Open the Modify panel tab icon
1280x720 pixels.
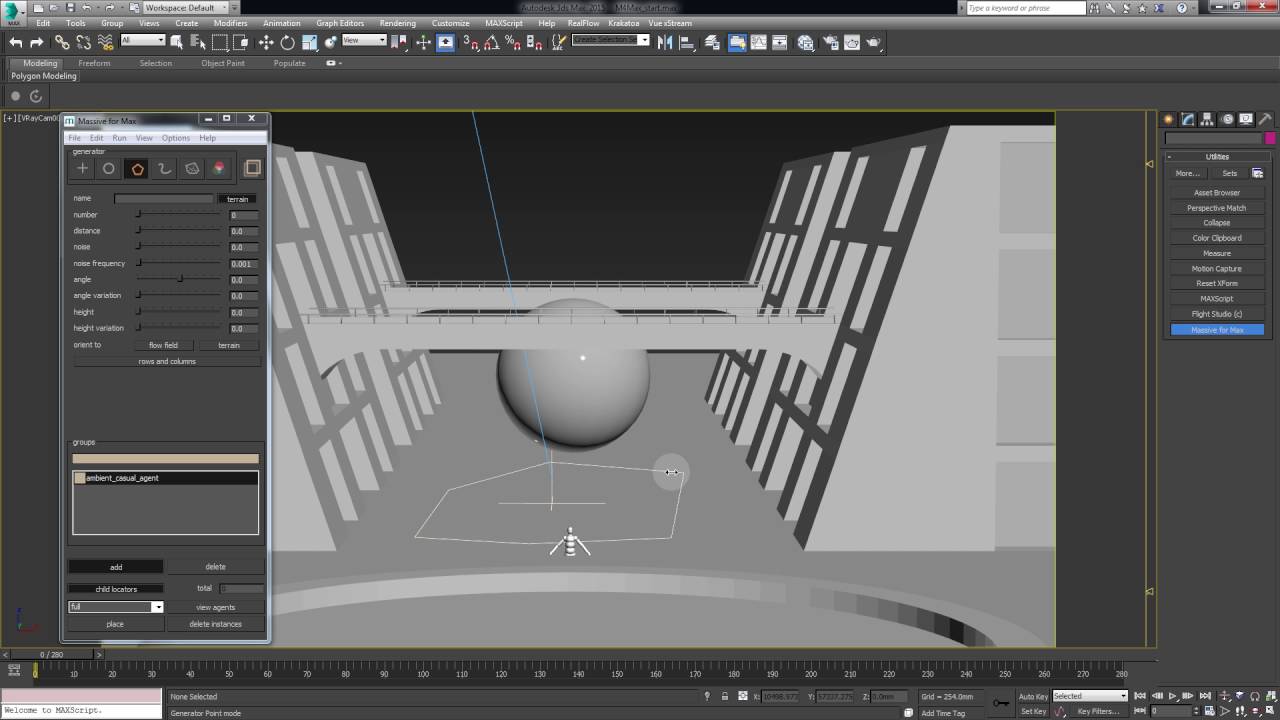(1187, 119)
